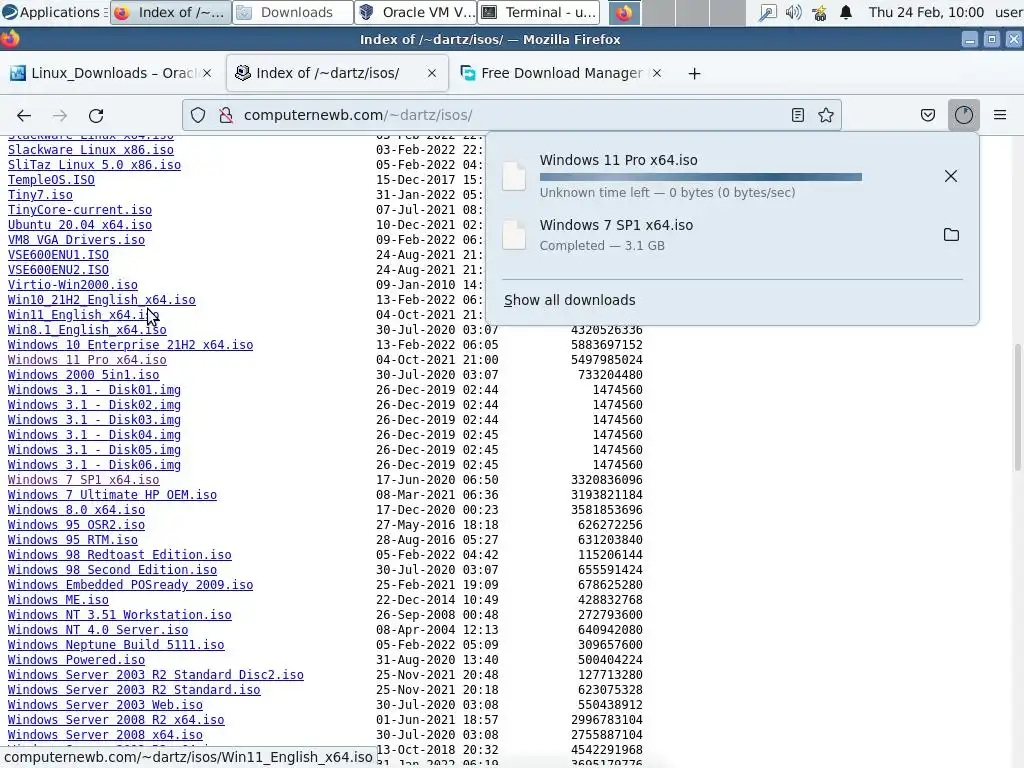Viewport: 1024px width, 768px height.
Task: Open the insecure connection lock icon
Action: [x=226, y=116]
